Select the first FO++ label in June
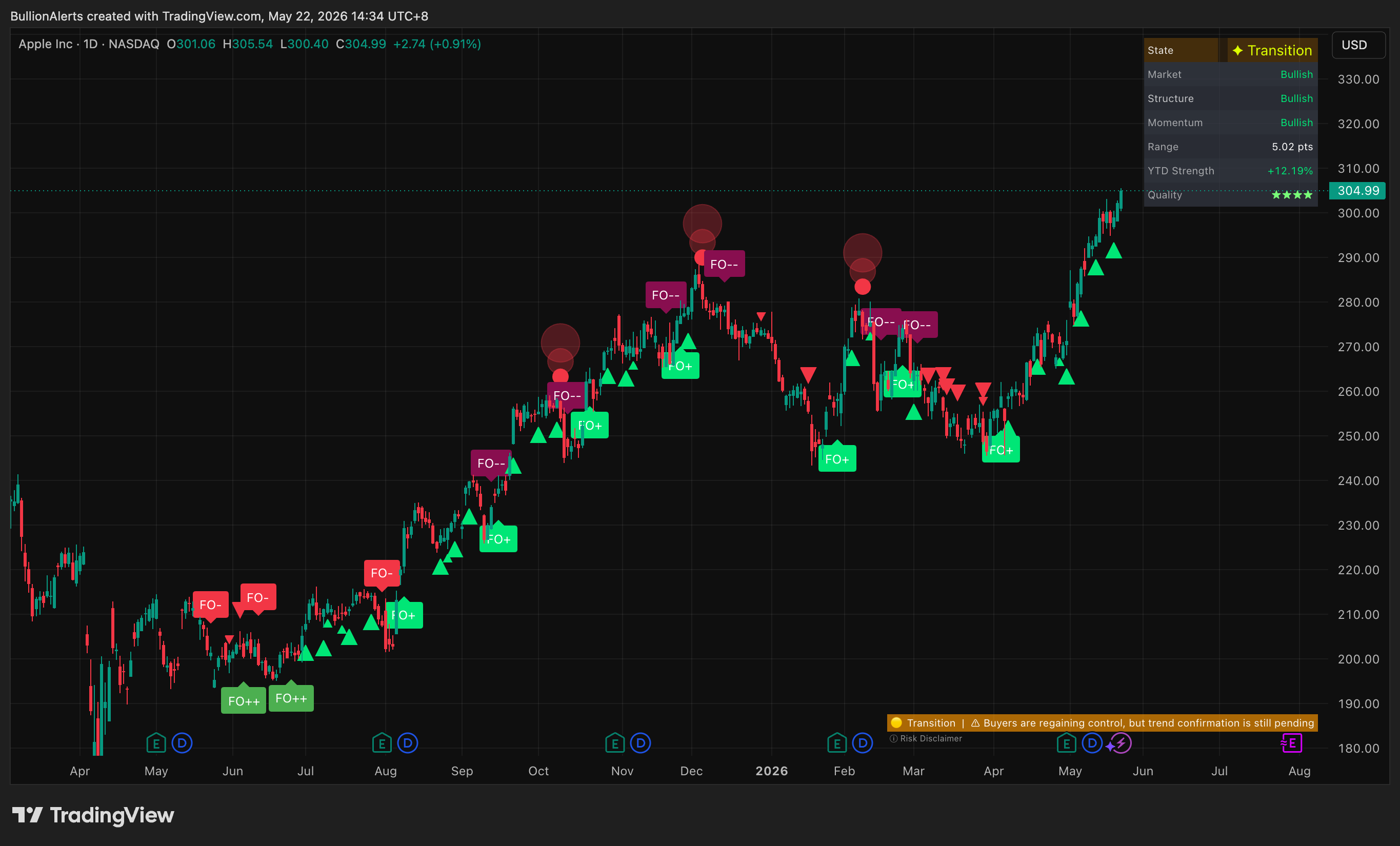Image resolution: width=1400 pixels, height=846 pixels. pyautogui.click(x=244, y=701)
